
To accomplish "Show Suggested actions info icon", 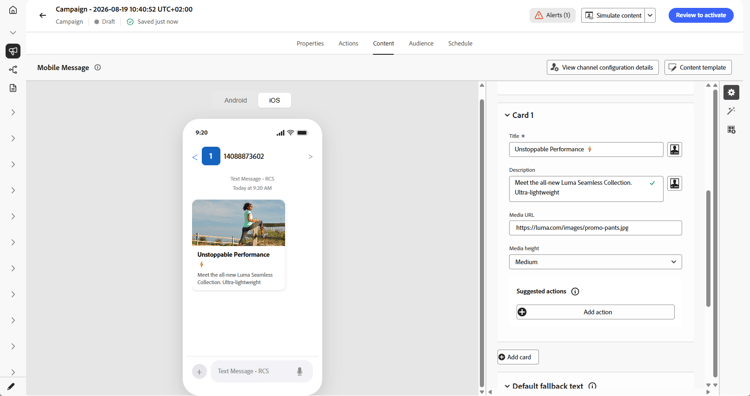I will pyautogui.click(x=575, y=291).
